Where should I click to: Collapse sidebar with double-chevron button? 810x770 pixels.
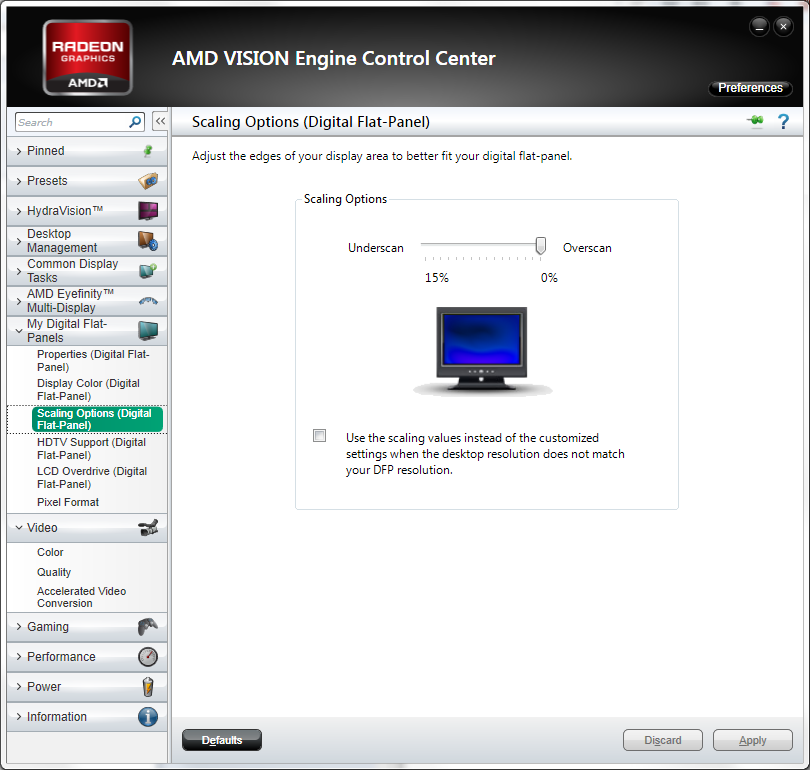pos(160,122)
